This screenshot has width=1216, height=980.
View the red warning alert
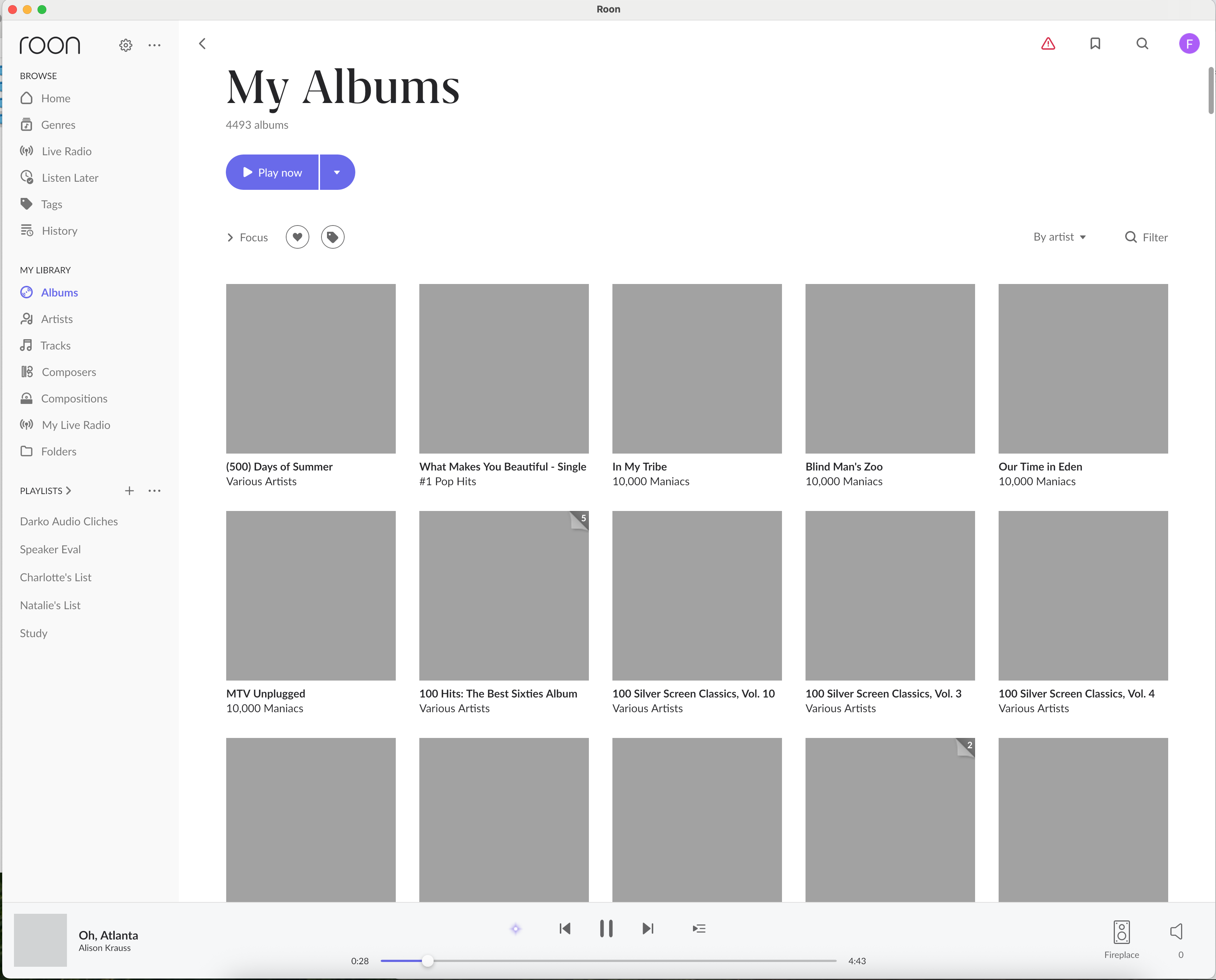pyautogui.click(x=1048, y=43)
